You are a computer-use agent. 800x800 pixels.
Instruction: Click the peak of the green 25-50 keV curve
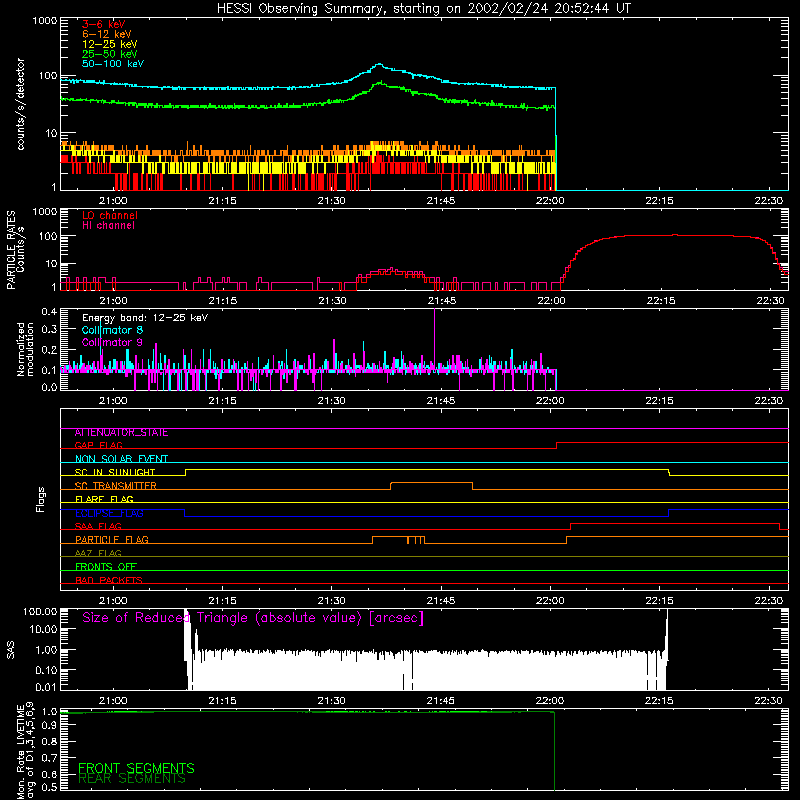point(381,82)
